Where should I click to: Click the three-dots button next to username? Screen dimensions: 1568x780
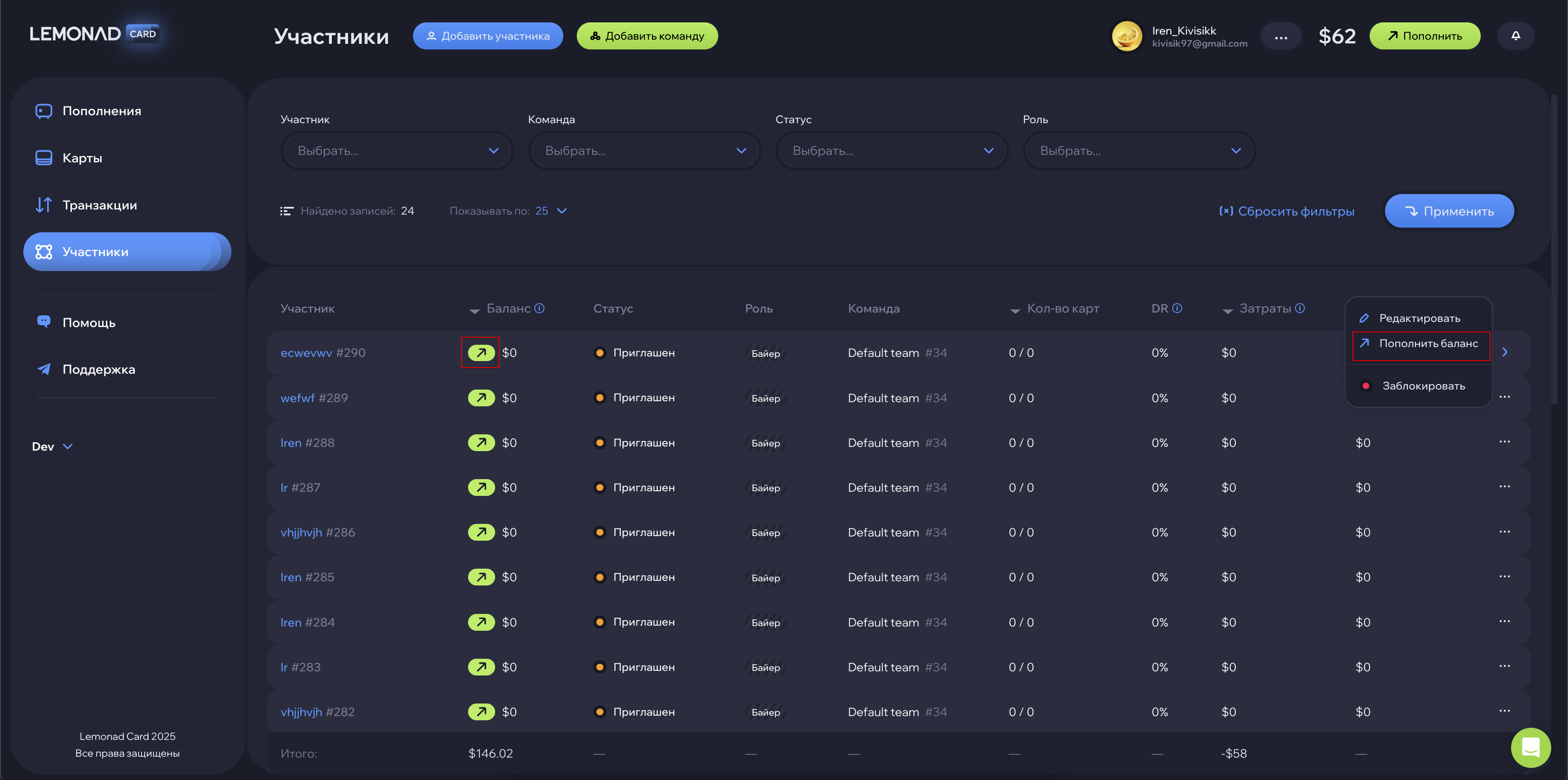click(1281, 36)
